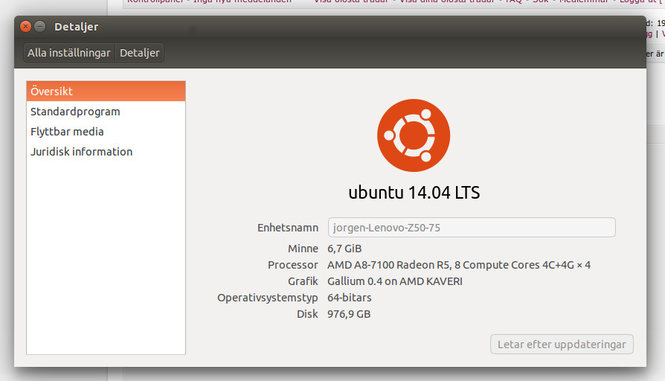This screenshot has height=381, width=665.
Task: Click the Enhetsnamn text field
Action: point(472,228)
